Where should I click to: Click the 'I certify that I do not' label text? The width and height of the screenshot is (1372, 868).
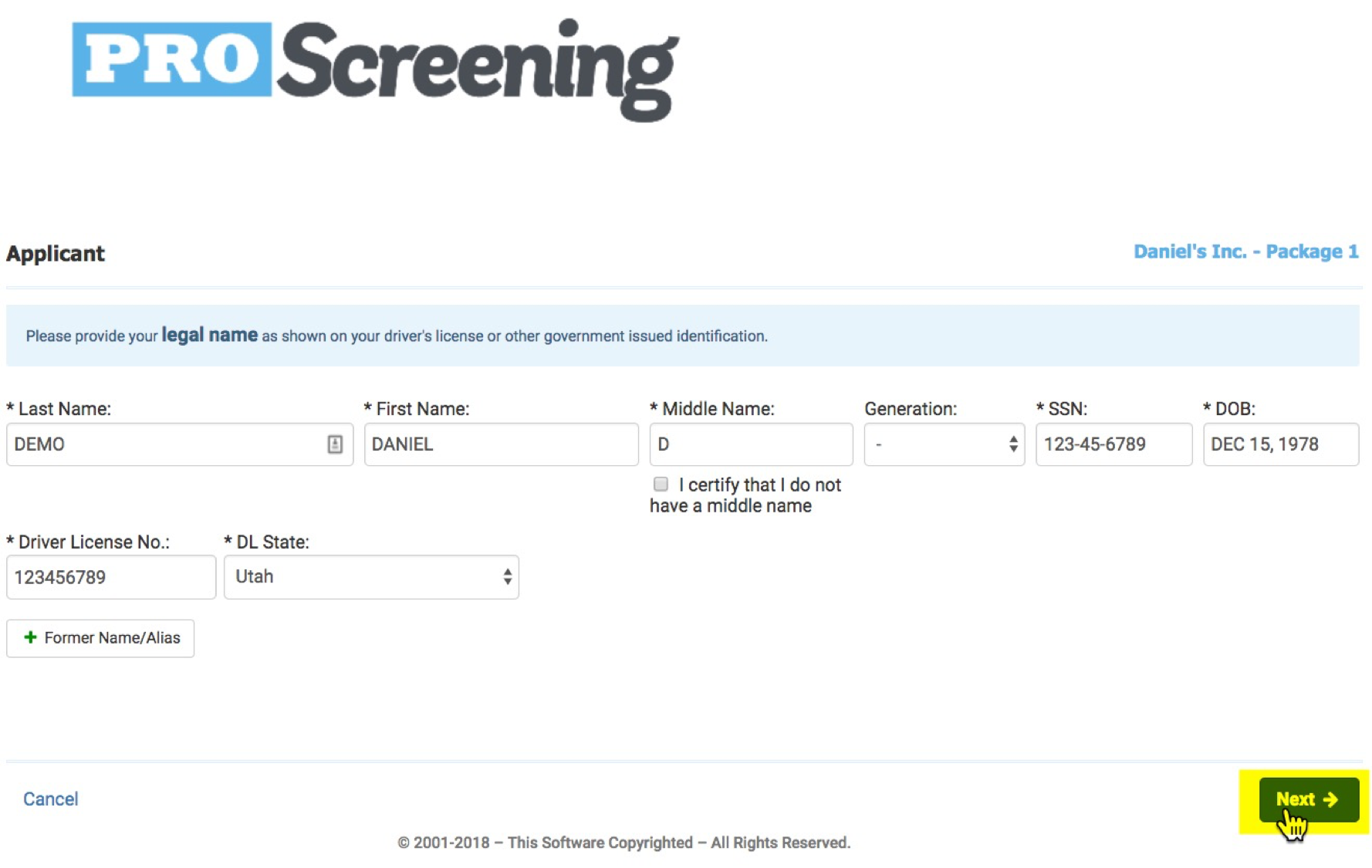pyautogui.click(x=759, y=485)
